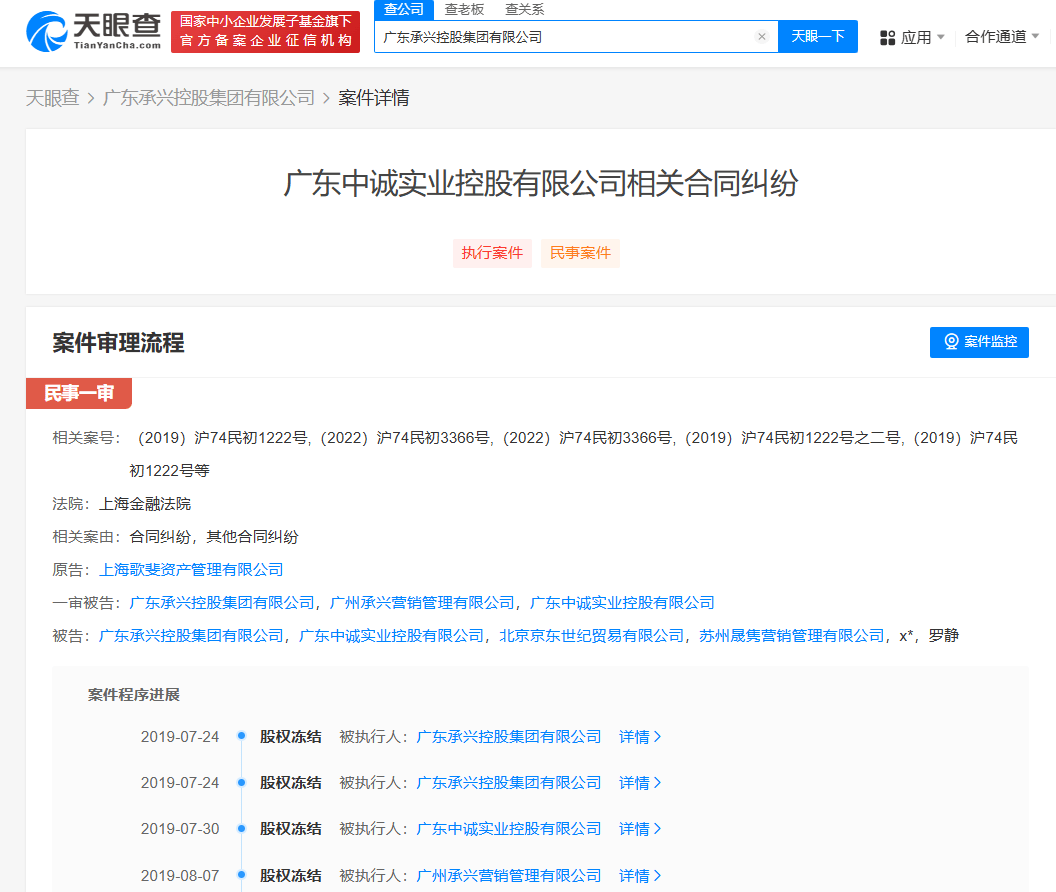Select the 案件审理流程 heading
The height and width of the screenshot is (892, 1056).
tap(119, 343)
